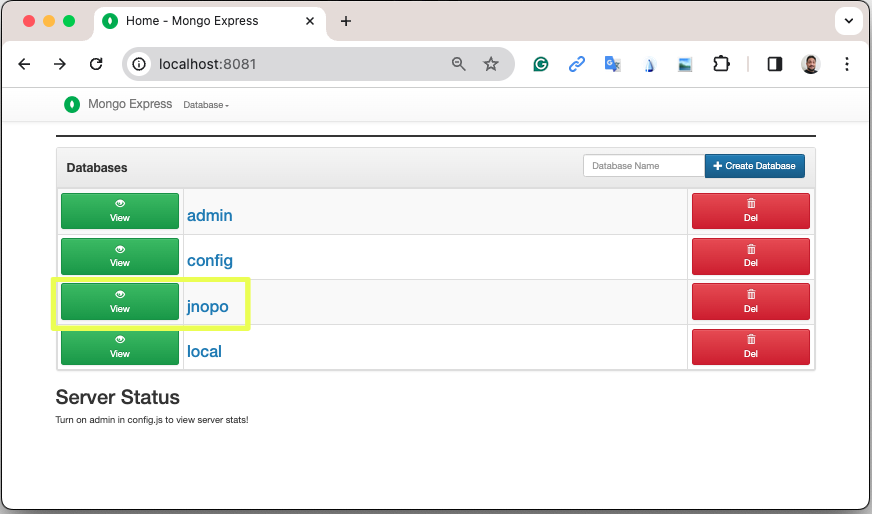Open the user profile avatar
Screen dimensions: 872x514
click(x=811, y=64)
